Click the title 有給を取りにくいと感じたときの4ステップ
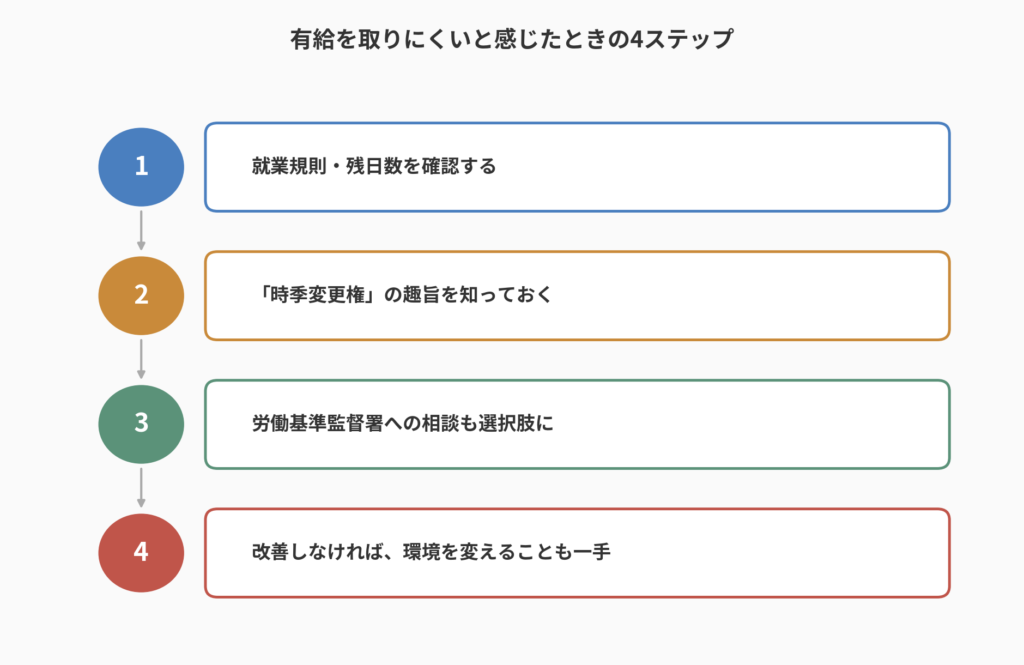Image resolution: width=1024 pixels, height=665 pixels. coord(512,39)
